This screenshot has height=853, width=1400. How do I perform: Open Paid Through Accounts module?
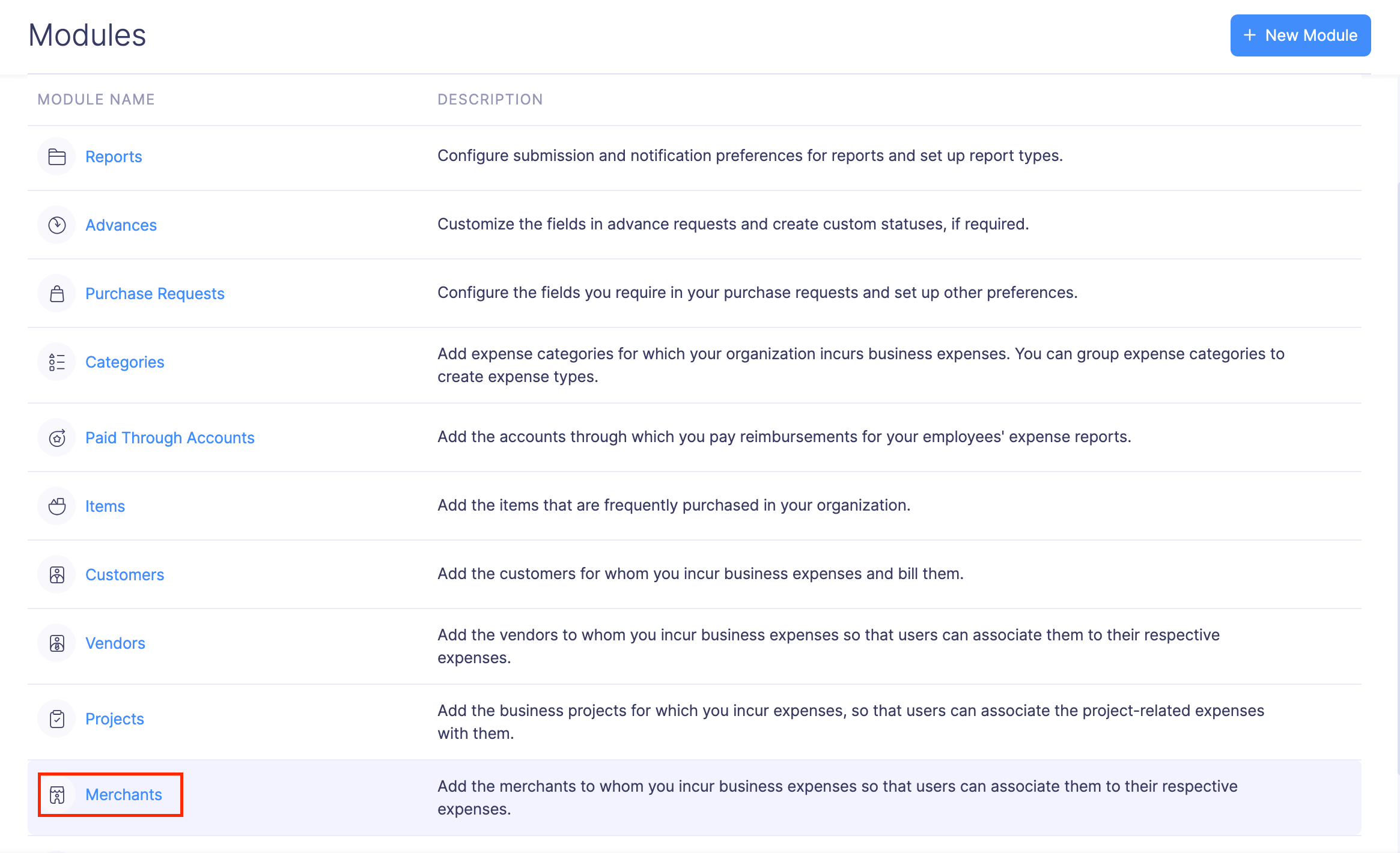point(169,438)
